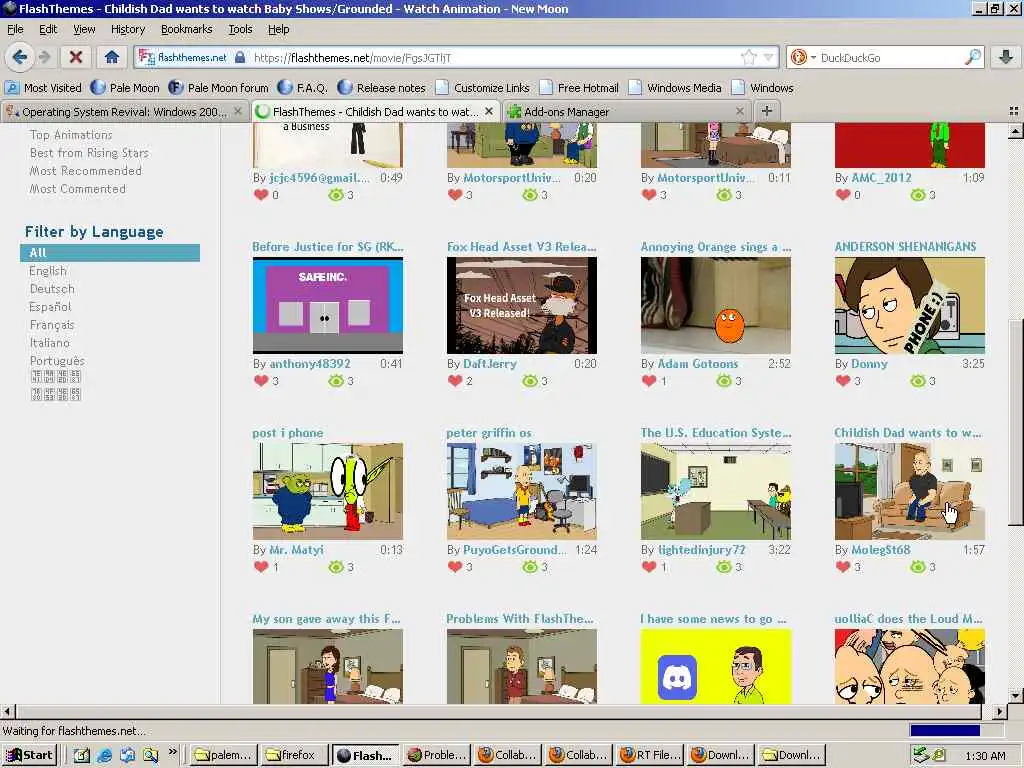The width and height of the screenshot is (1024, 768).
Task: Like the 'Before Justice for SG' video heart
Action: point(261,381)
